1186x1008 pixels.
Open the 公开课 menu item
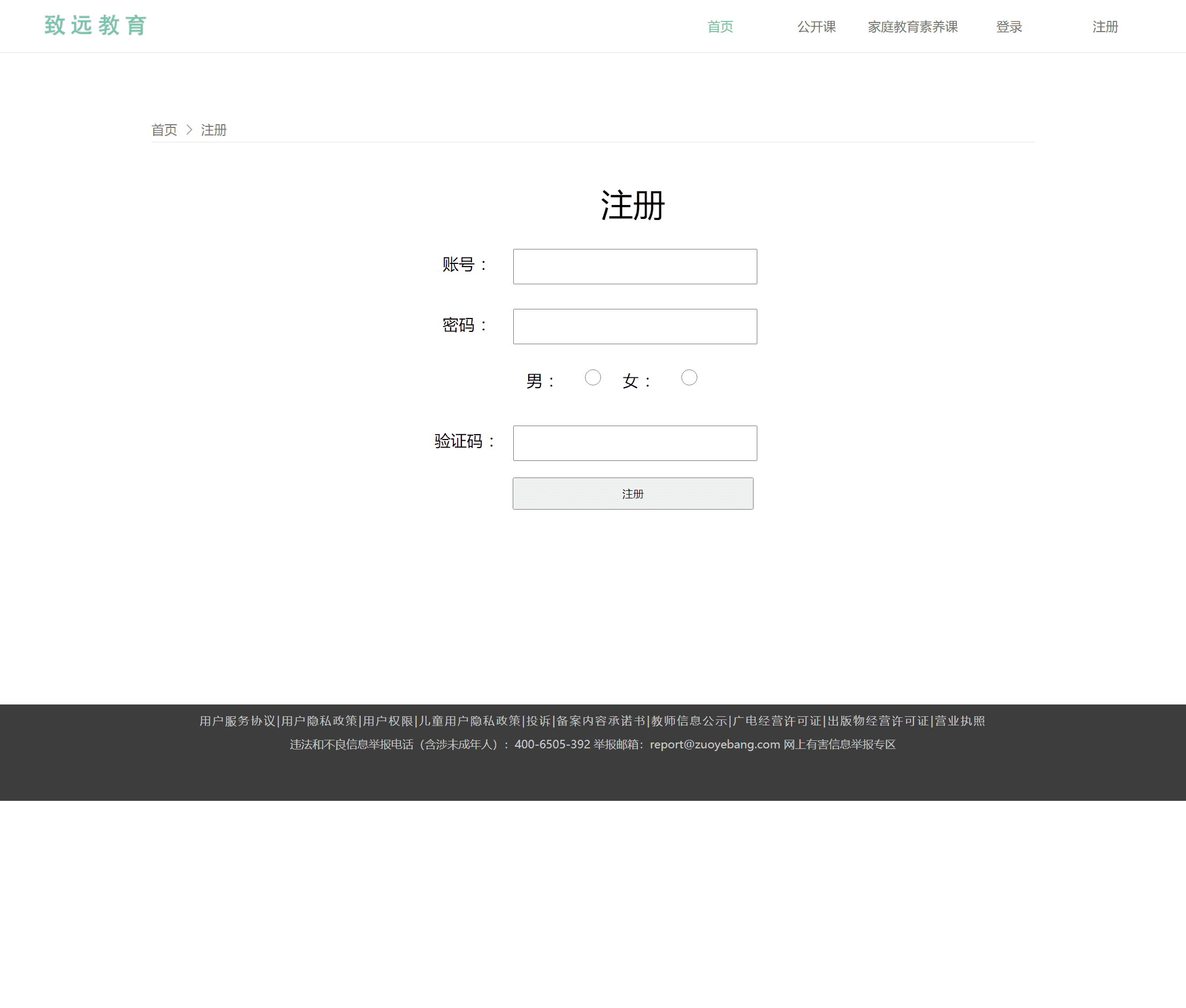(816, 26)
